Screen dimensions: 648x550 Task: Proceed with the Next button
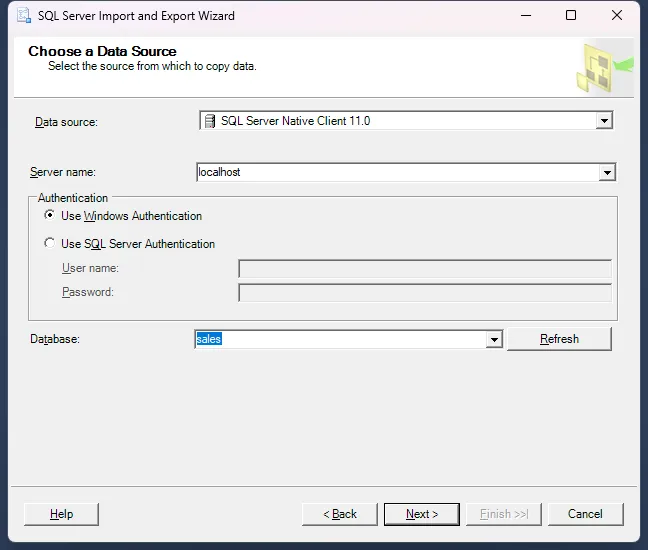421,514
